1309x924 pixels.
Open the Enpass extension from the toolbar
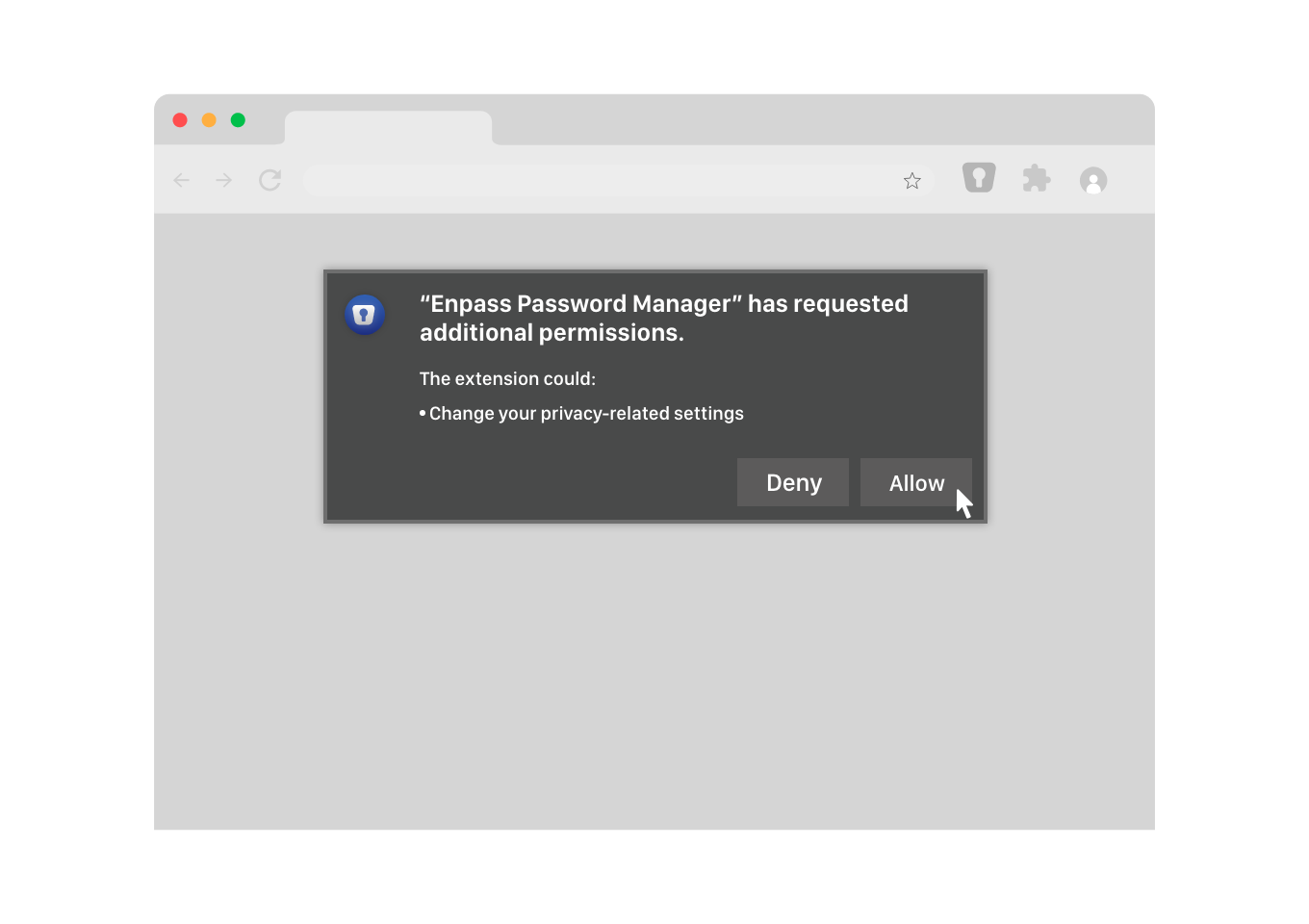(x=979, y=178)
